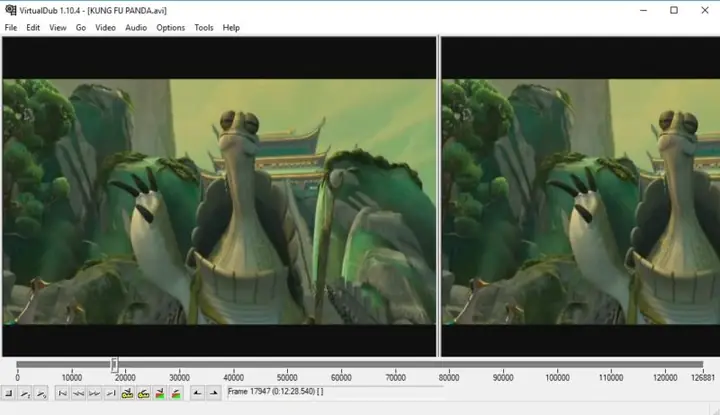This screenshot has height=415, width=720.
Task: Set selection end mark-out icon
Action: 214,393
